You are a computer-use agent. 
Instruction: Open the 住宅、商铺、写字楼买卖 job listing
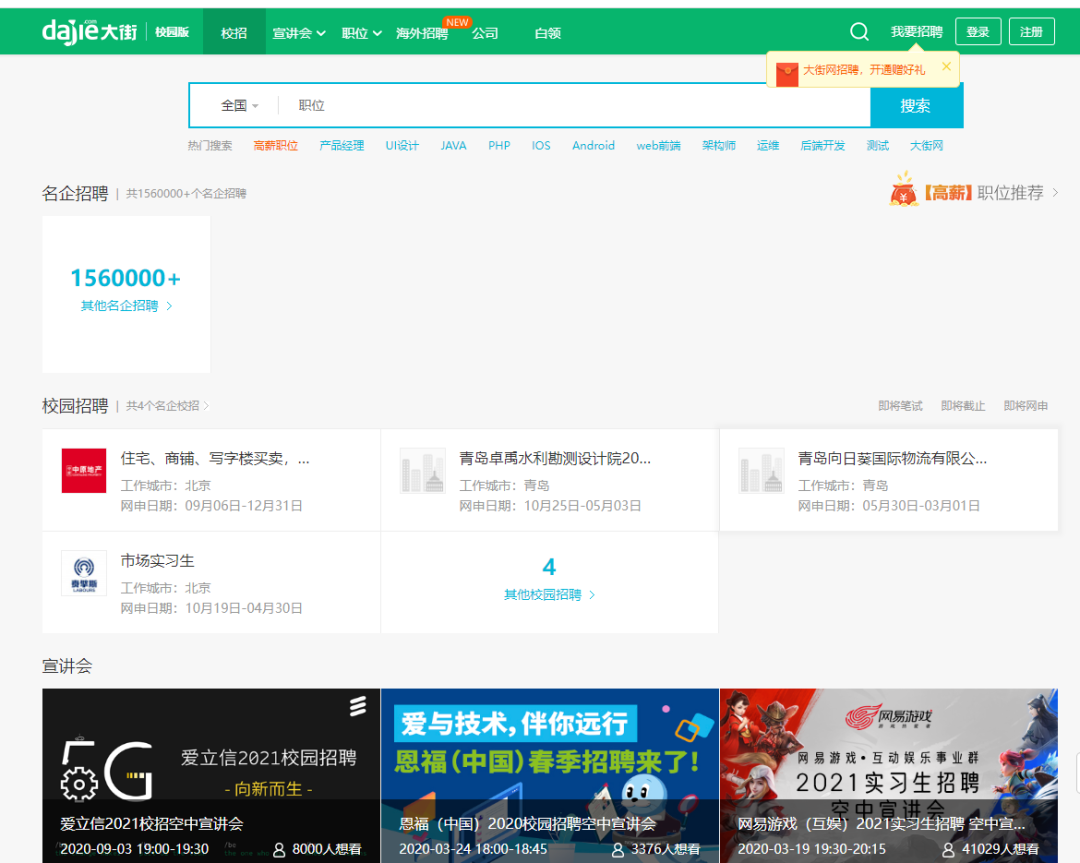pos(215,459)
